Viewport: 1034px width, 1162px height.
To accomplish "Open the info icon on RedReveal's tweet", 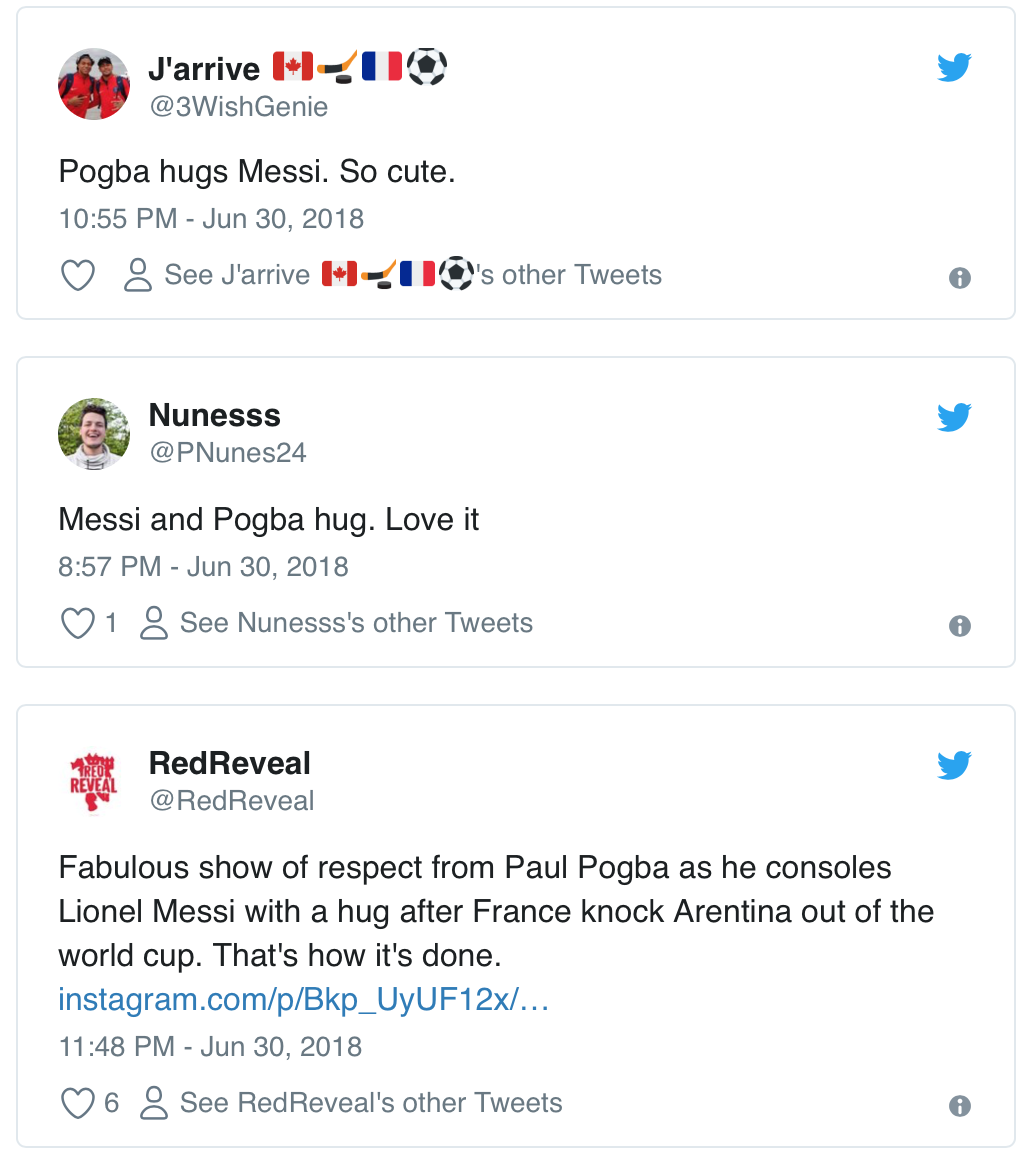I will coord(960,1106).
